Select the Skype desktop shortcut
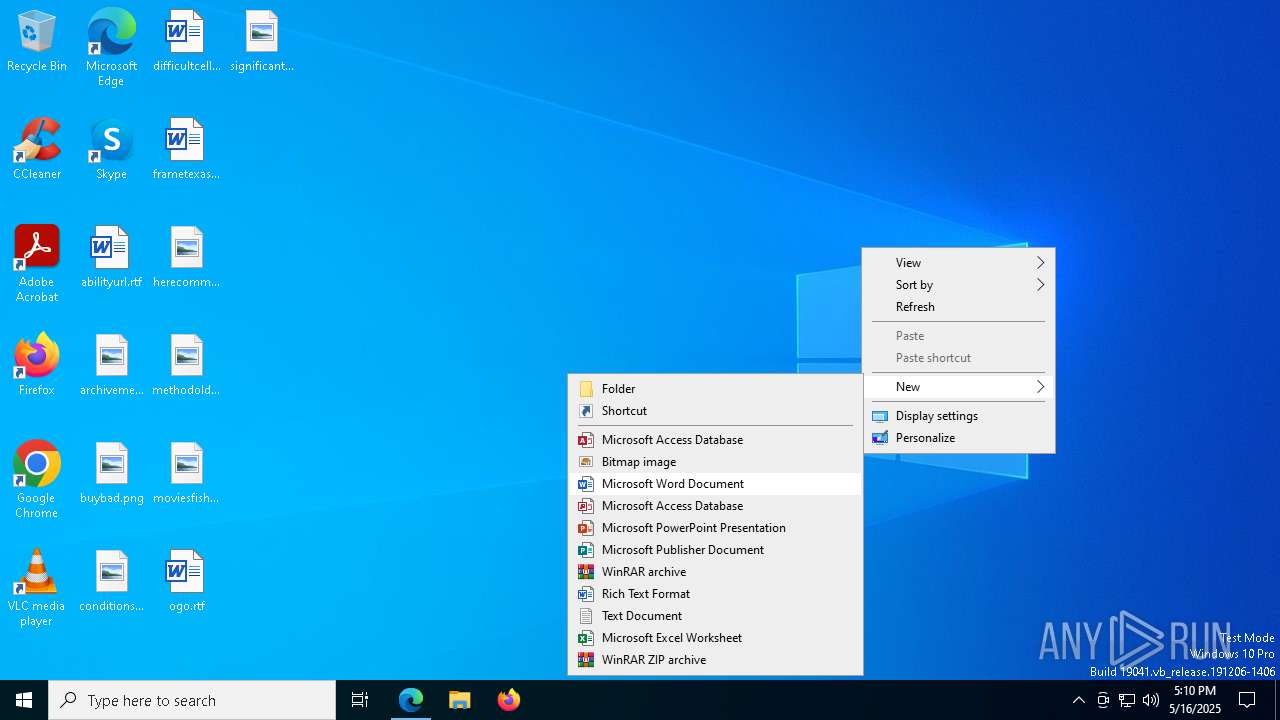This screenshot has height=720, width=1280. pos(111,150)
